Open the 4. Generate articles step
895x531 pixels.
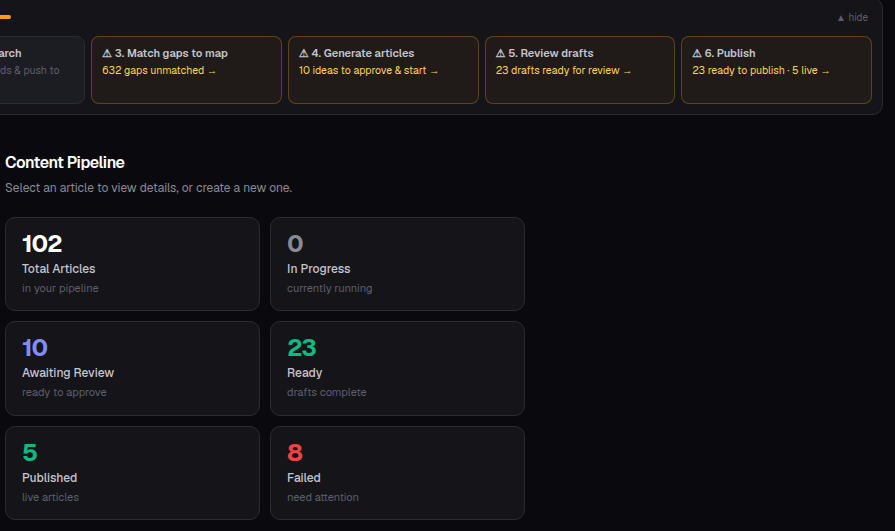click(x=383, y=70)
